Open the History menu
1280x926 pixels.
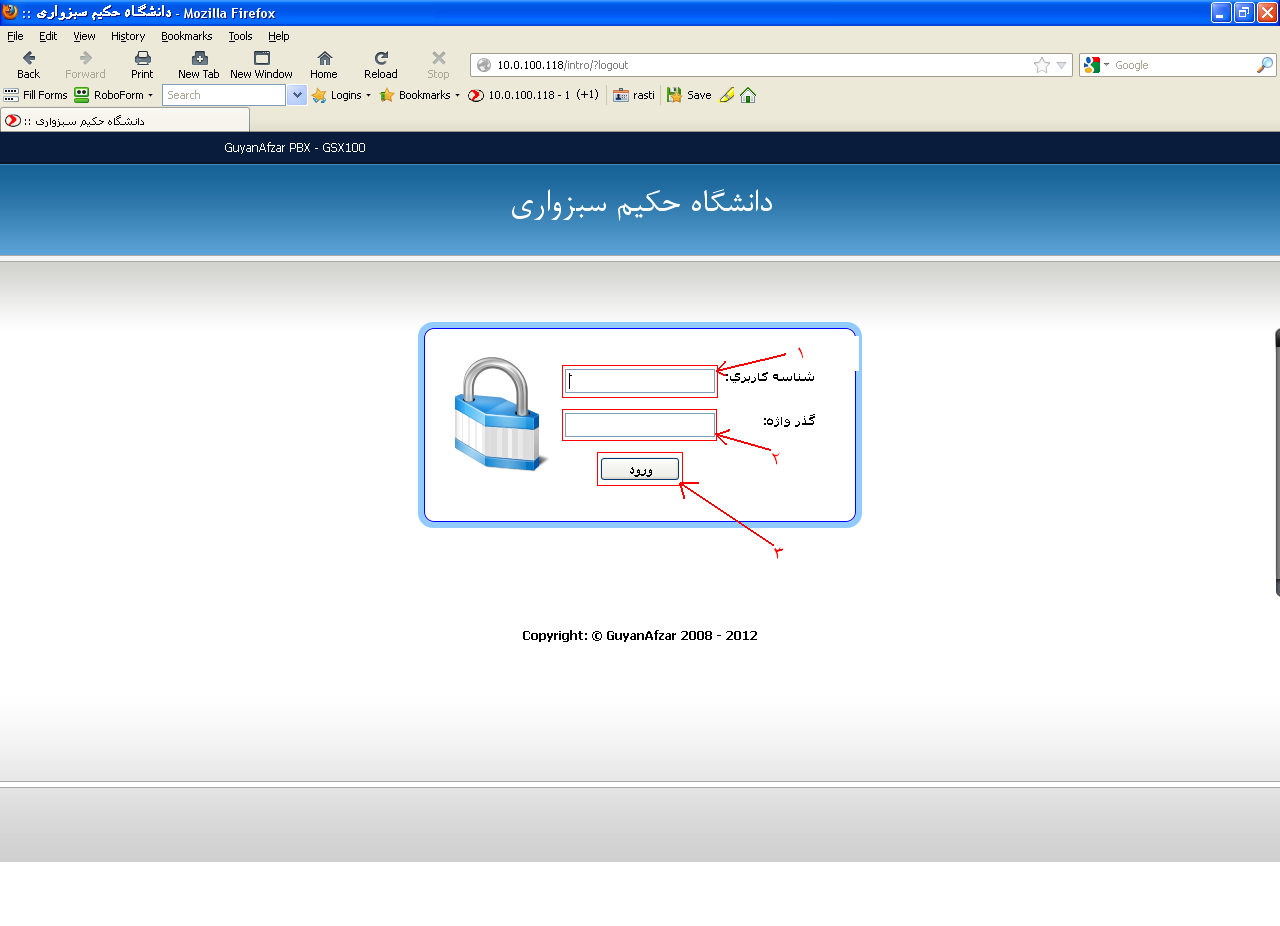[x=128, y=36]
